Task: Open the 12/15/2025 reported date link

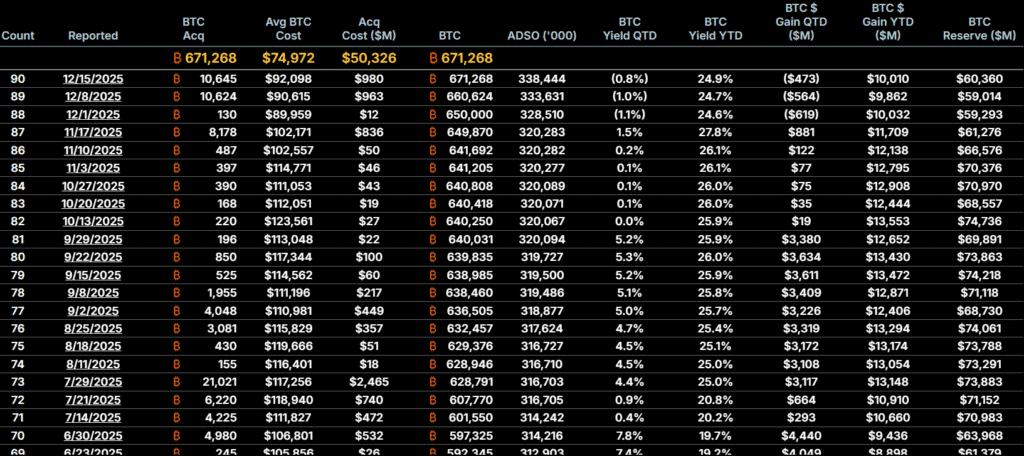Action: 93,79
